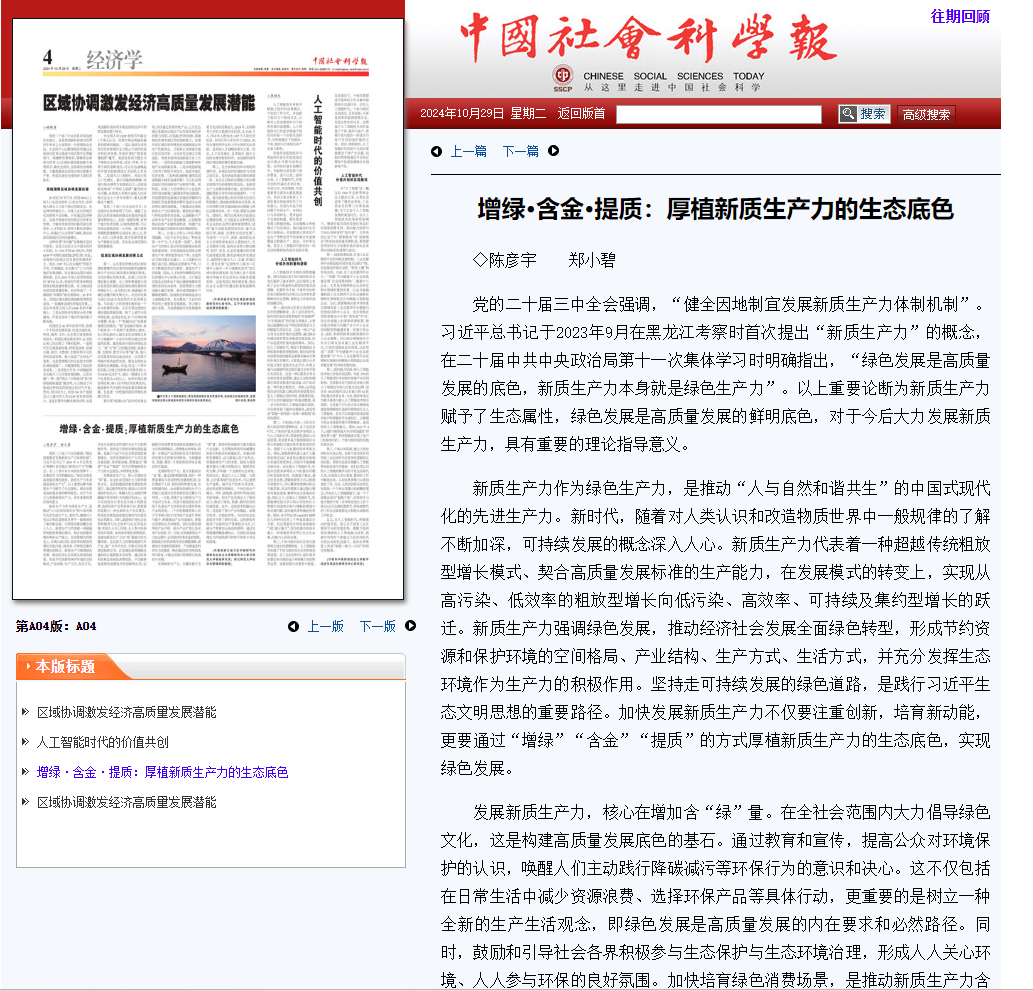The width and height of the screenshot is (1033, 991).
Task: Click the next article arrow icon beside 下一篇
Action: (553, 151)
